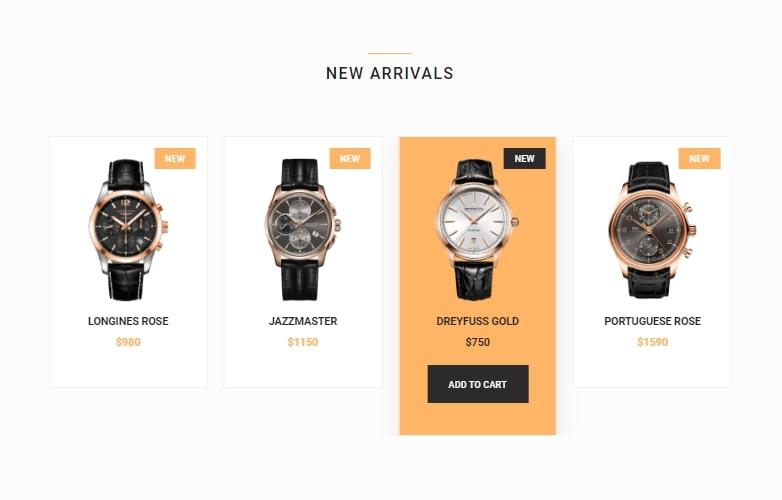
Task: Click the Jazzmaster product title
Action: [303, 321]
